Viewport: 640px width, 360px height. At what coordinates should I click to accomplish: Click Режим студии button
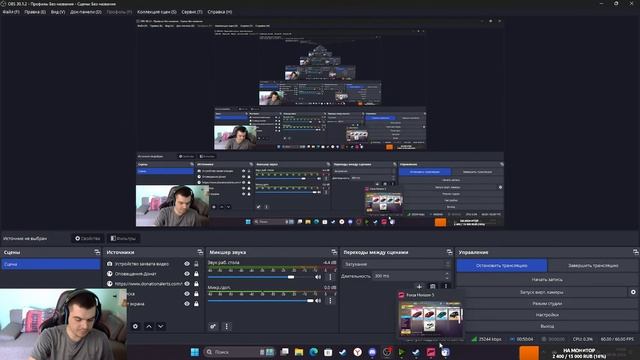pyautogui.click(x=547, y=304)
